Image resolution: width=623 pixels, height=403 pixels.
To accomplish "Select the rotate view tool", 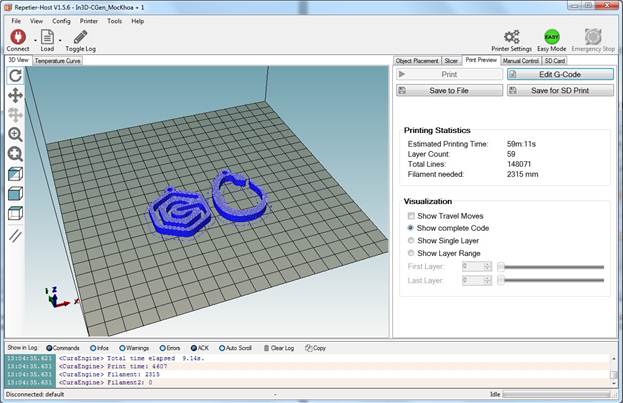I will (16, 75).
